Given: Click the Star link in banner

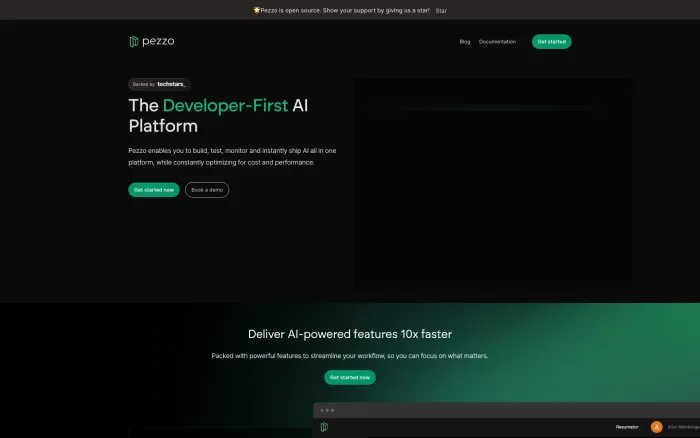Looking at the screenshot, I should pyautogui.click(x=441, y=11).
